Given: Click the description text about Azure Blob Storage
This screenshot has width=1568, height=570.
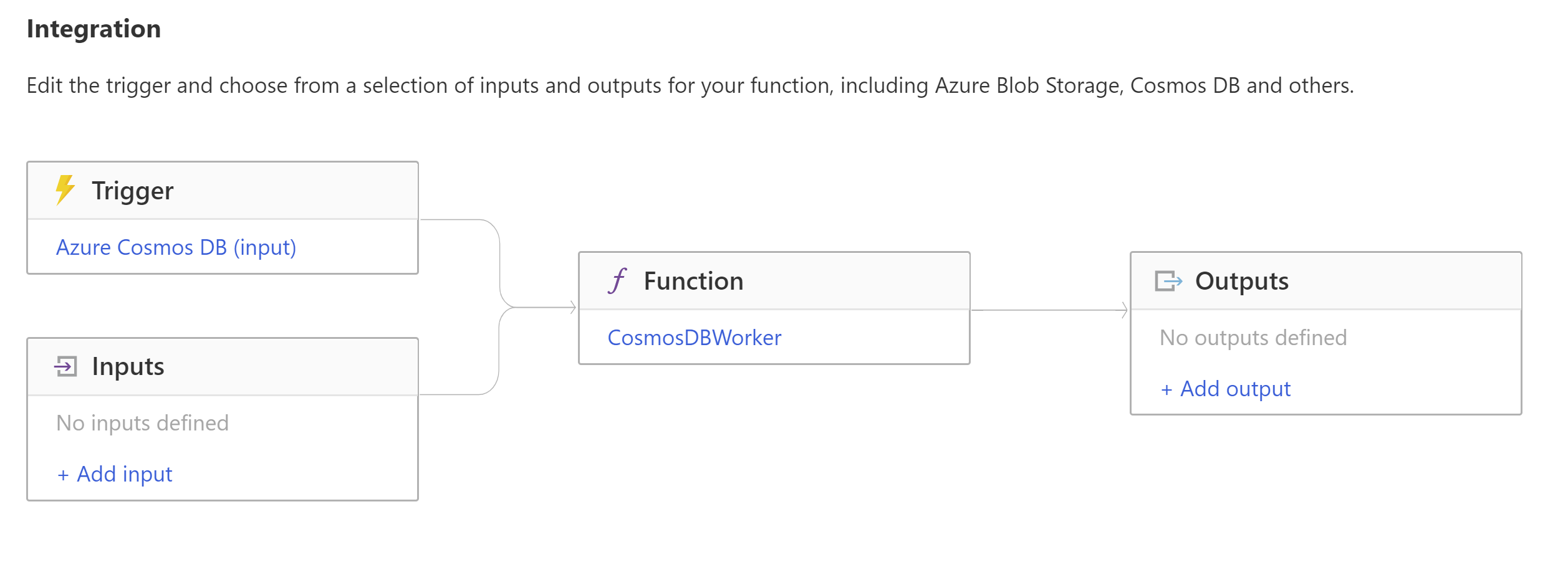Looking at the screenshot, I should 690,86.
